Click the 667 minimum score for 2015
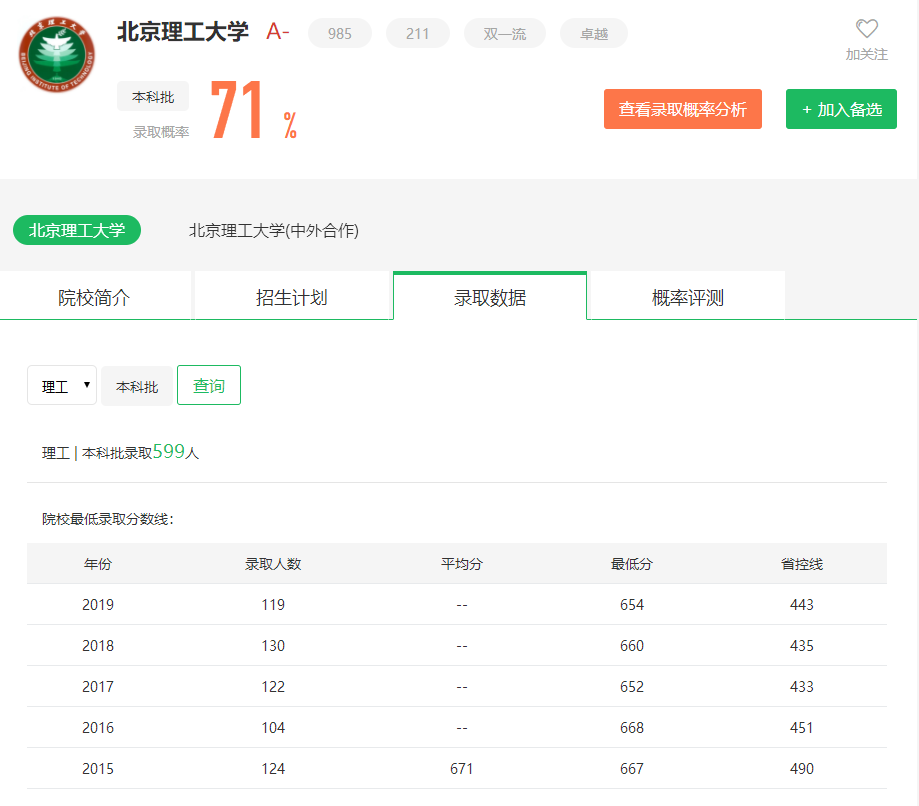The image size is (919, 806). click(x=632, y=768)
